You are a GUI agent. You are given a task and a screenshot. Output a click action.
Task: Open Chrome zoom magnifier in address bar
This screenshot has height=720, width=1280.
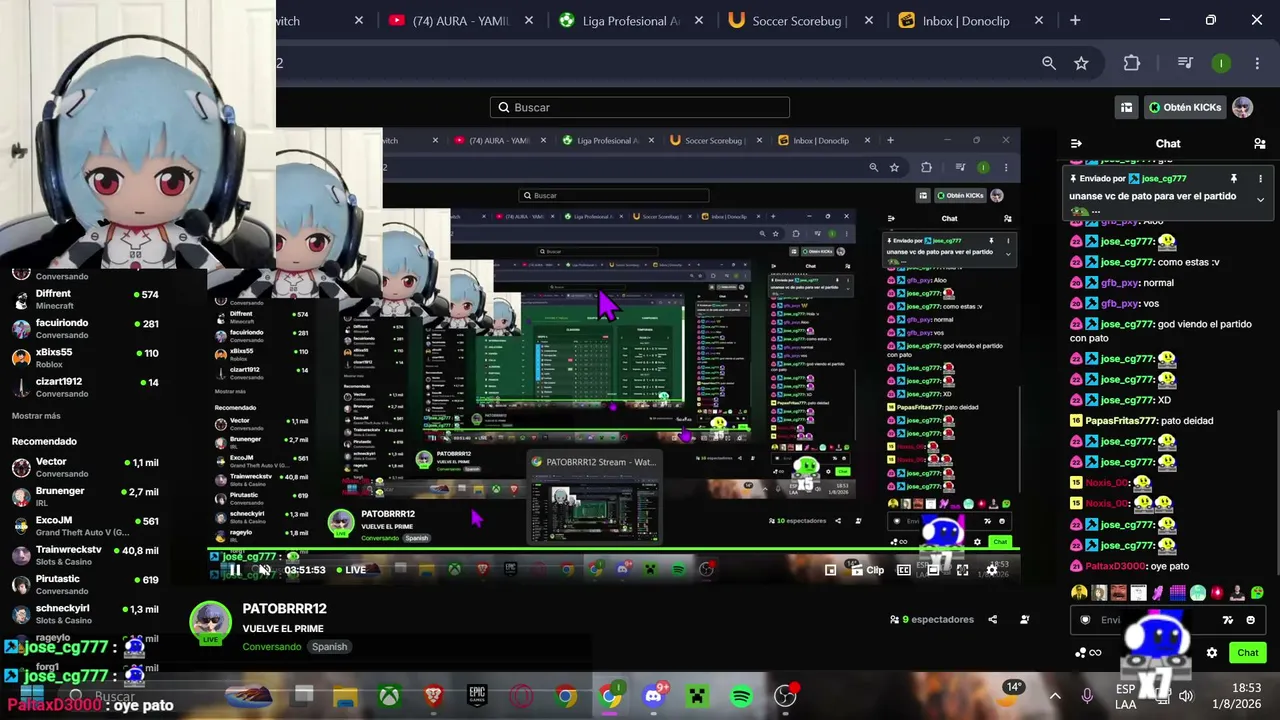1049,63
